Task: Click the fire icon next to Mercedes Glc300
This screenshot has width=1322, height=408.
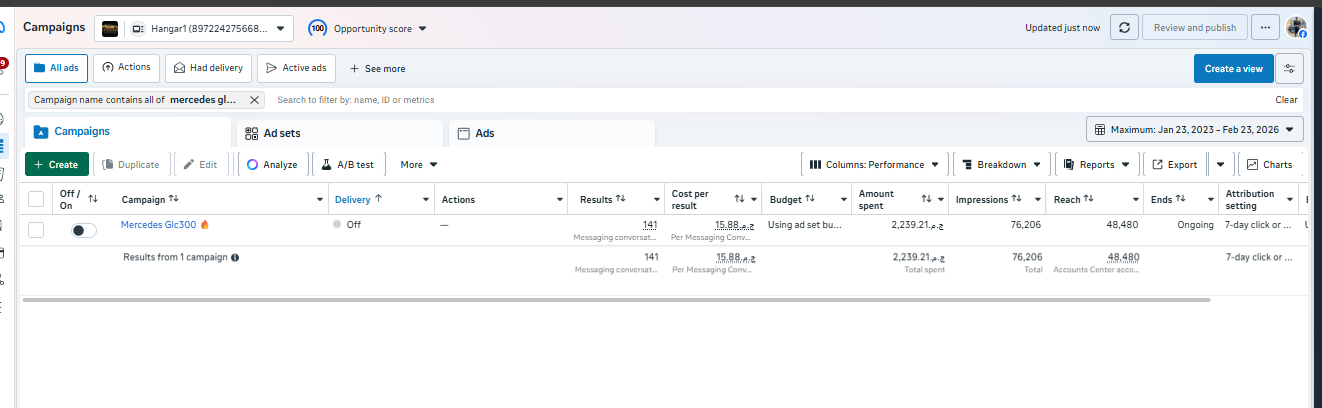Action: coord(205,225)
